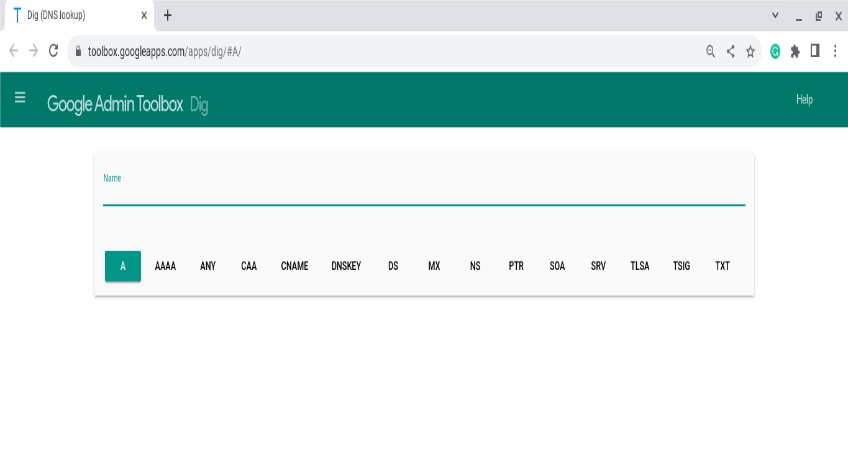Screen dimensions: 848x460
Task: Select the CAA record type
Action: (x=249, y=266)
